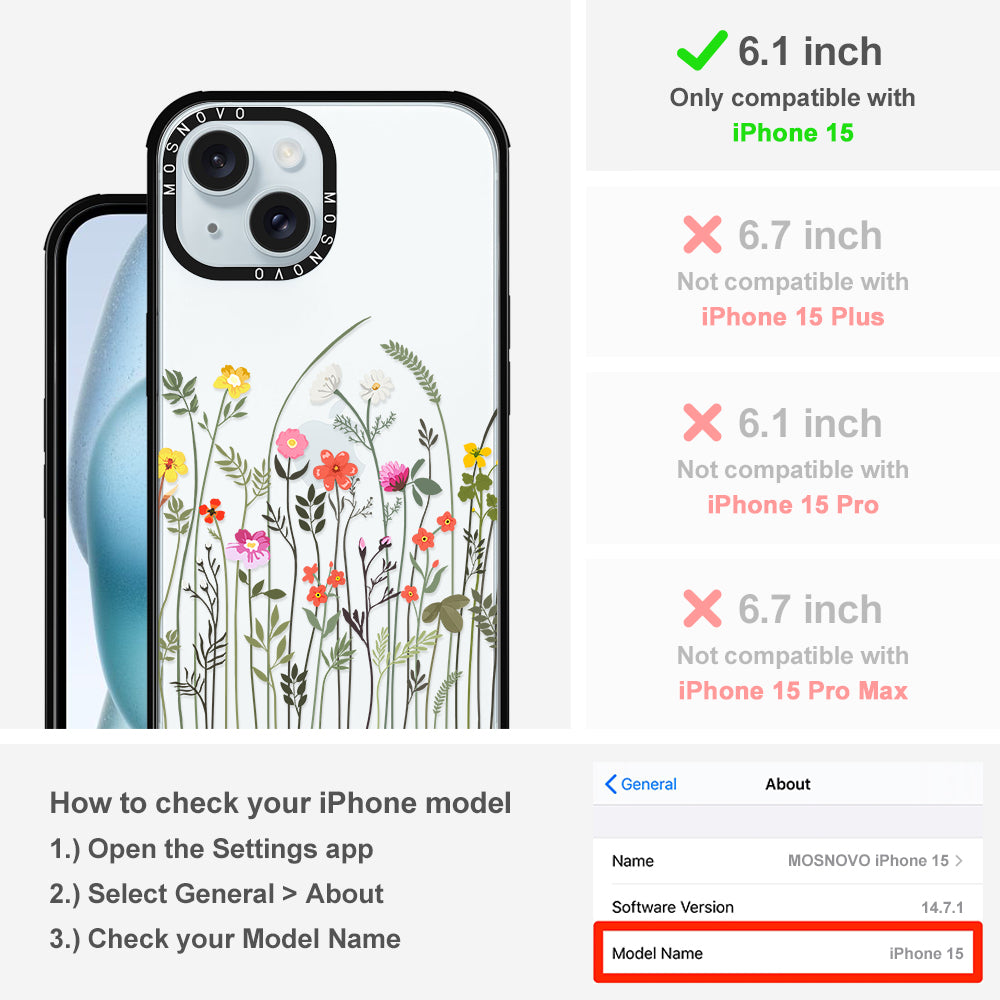The image size is (1000, 1000).
Task: Go back to General settings
Action: click(640, 784)
